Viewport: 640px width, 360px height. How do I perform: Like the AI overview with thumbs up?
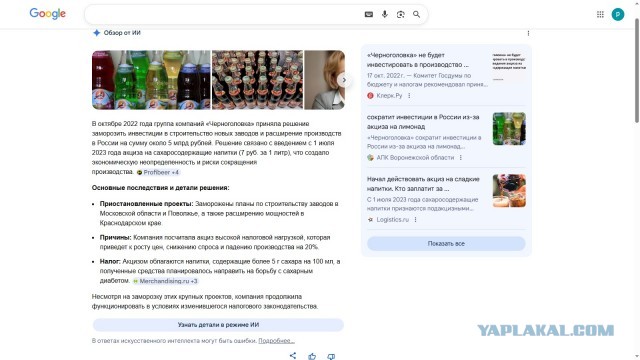[312, 356]
